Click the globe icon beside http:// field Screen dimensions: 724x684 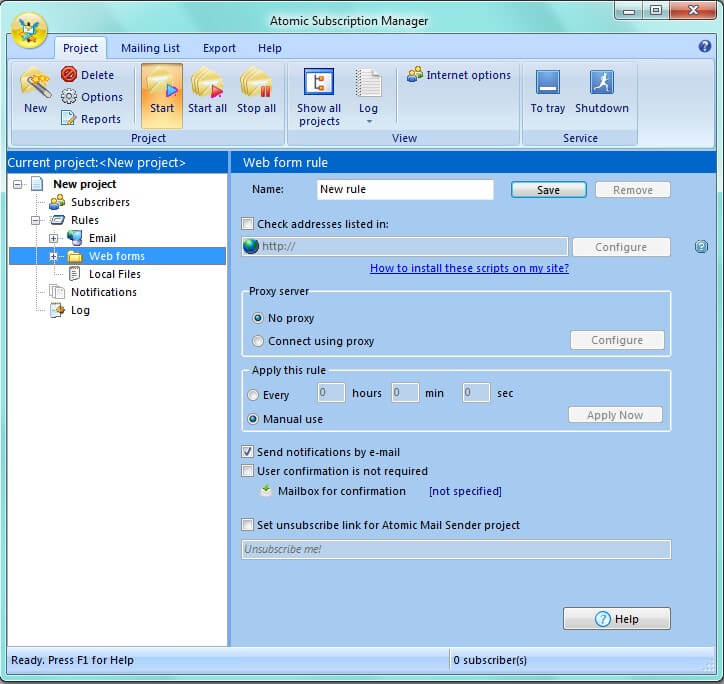pos(251,246)
